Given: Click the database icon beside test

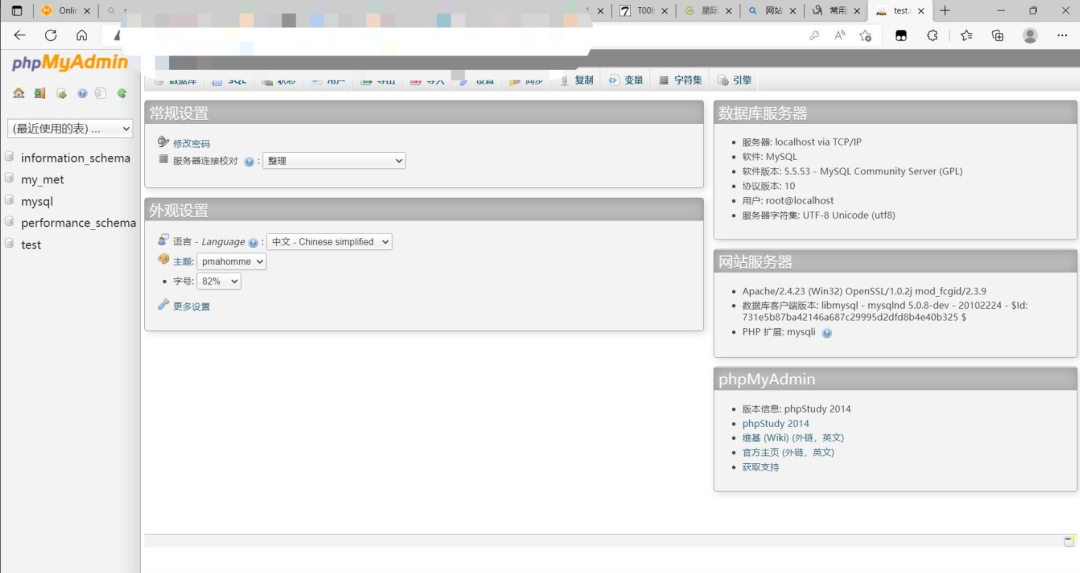Looking at the screenshot, I should [x=10, y=244].
